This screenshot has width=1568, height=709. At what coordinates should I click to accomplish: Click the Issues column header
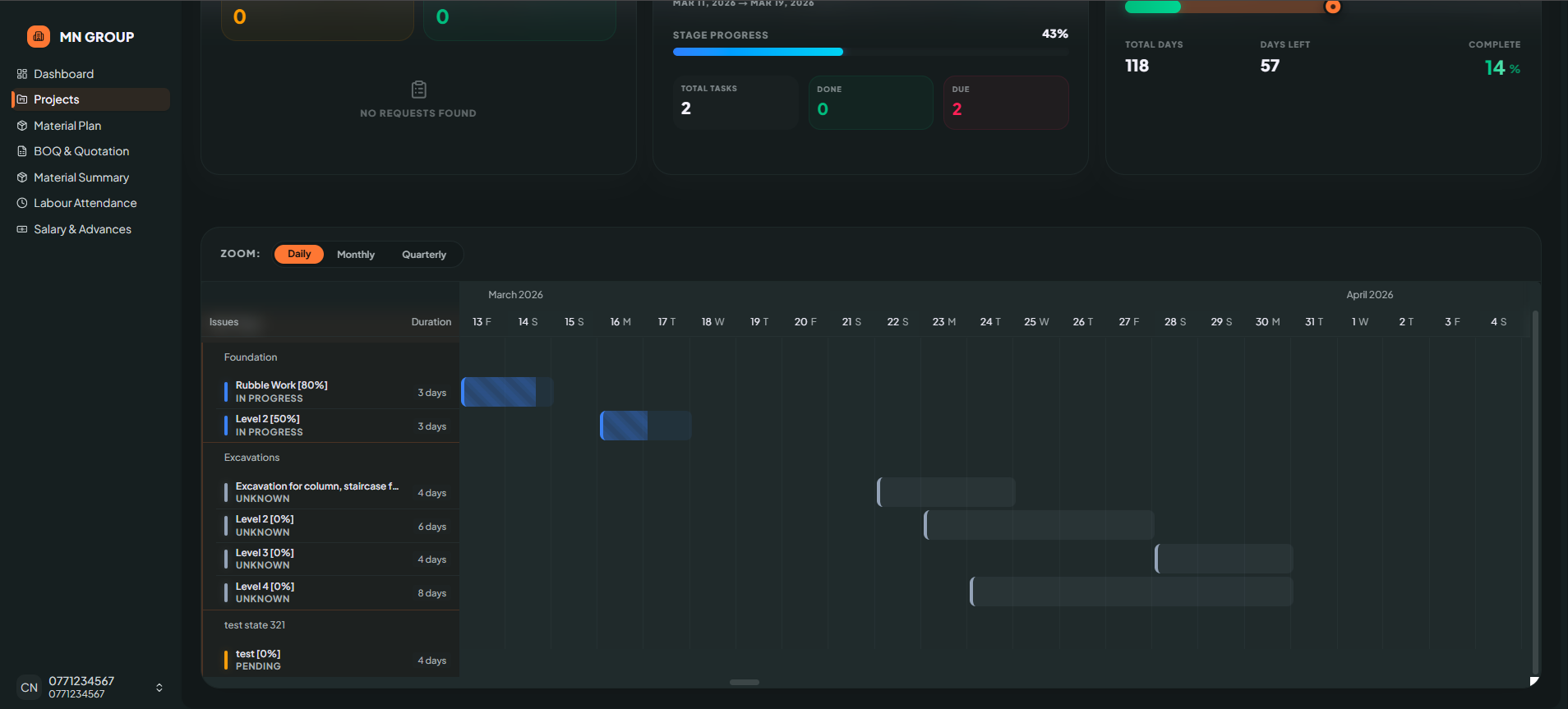tap(224, 322)
